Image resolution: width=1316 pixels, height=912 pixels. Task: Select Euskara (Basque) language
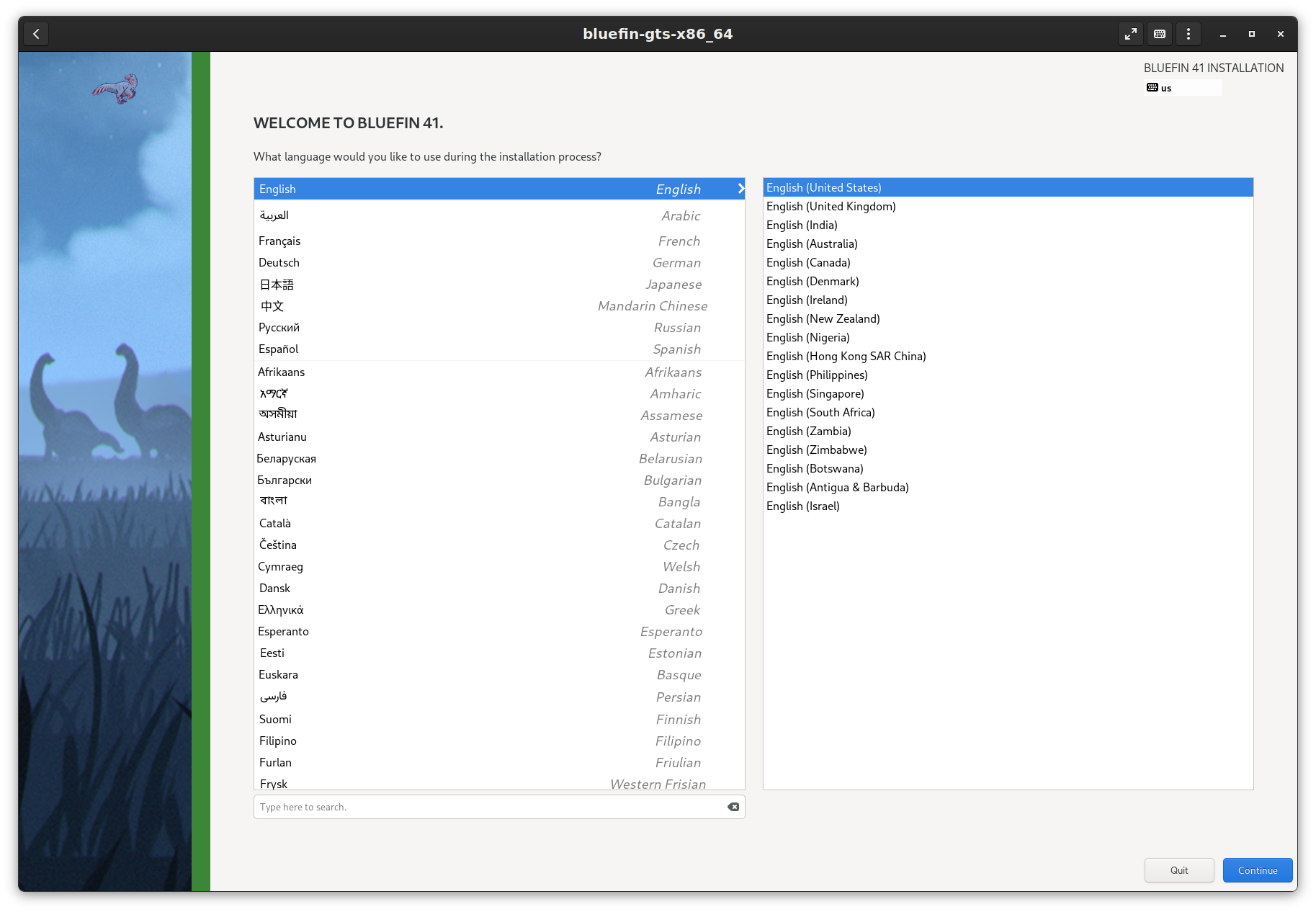click(499, 674)
